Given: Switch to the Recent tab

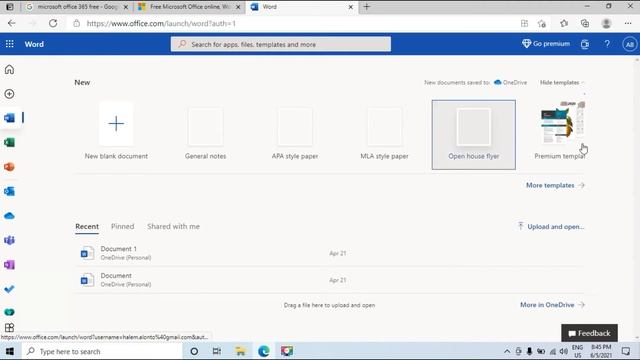Looking at the screenshot, I should coord(87,227).
